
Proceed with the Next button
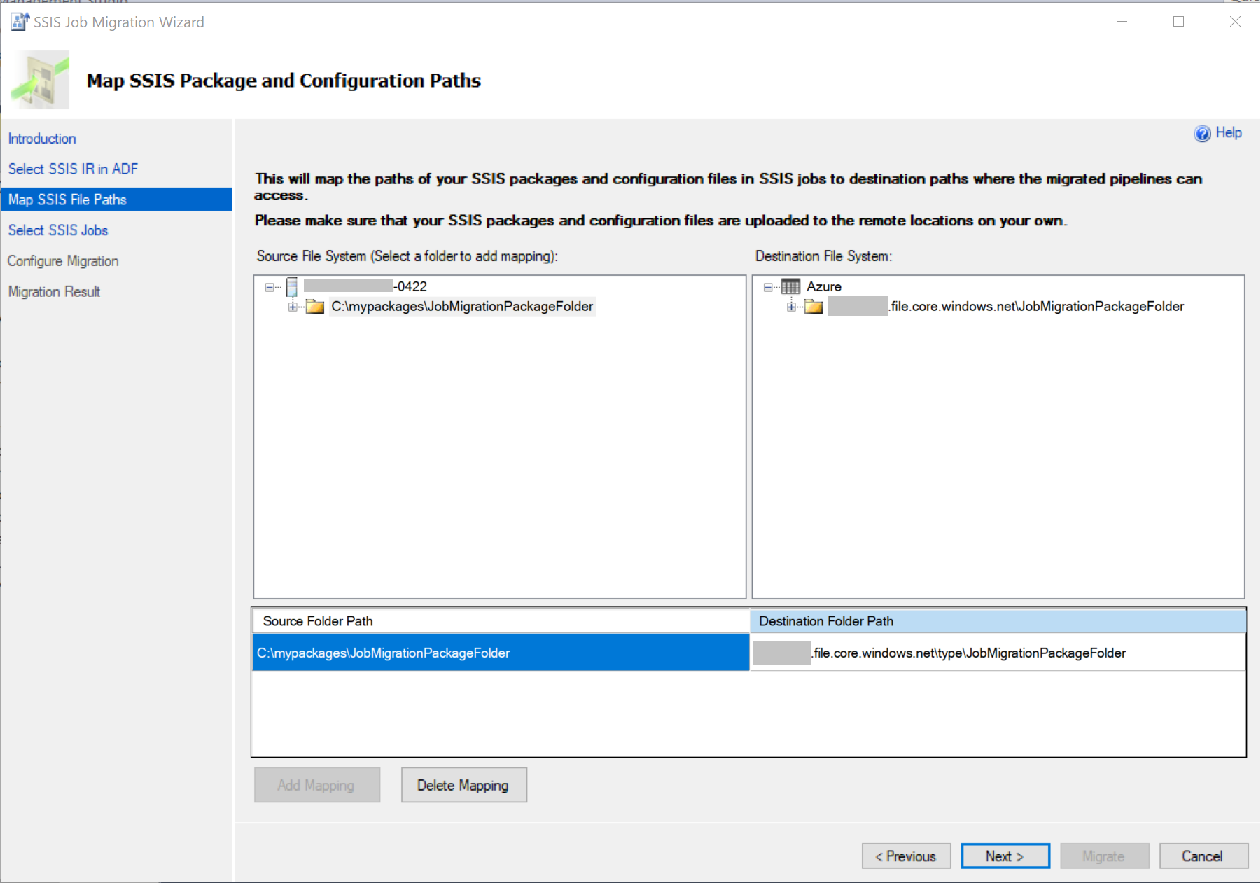[x=1005, y=856]
